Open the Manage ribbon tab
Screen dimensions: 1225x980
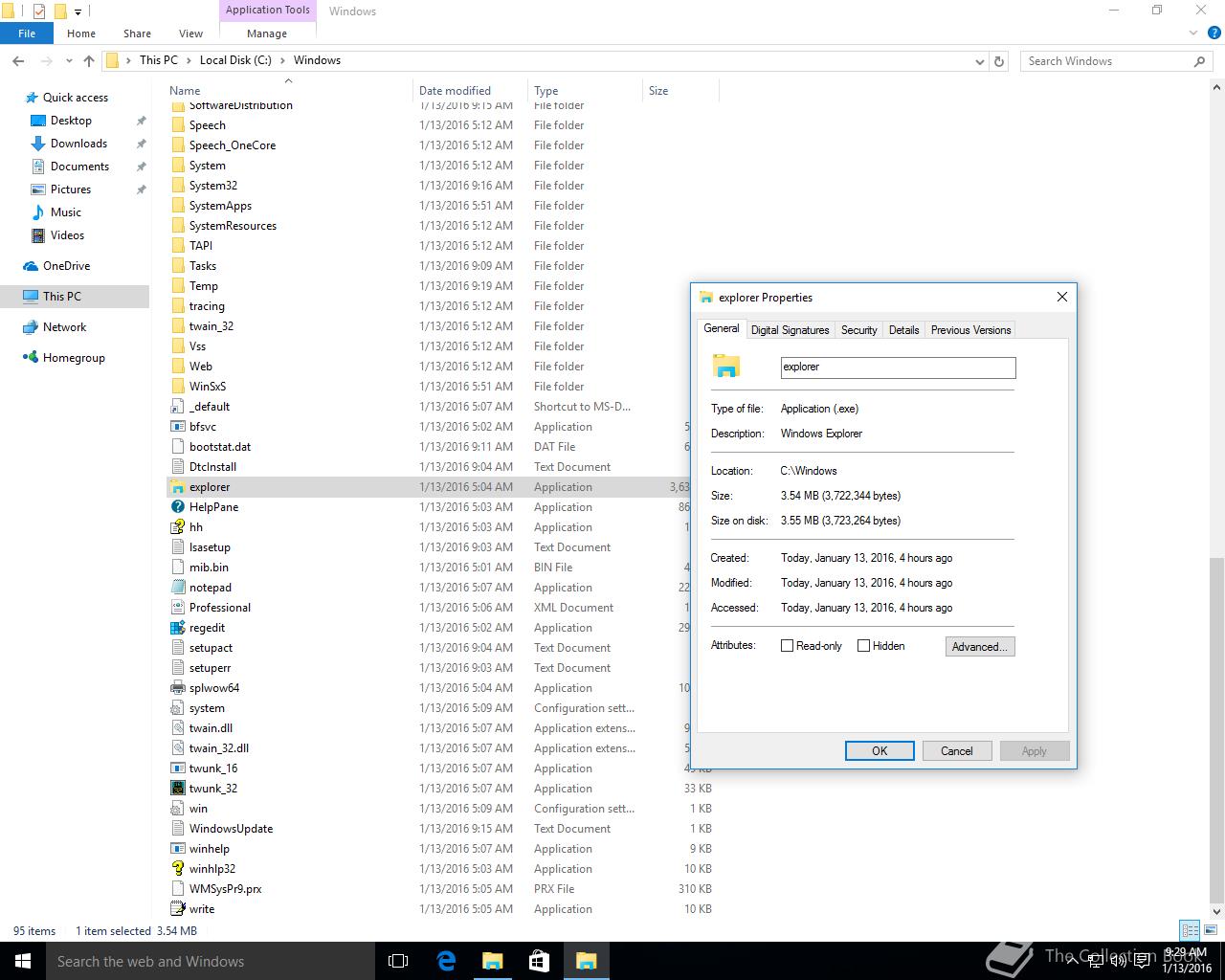pos(267,33)
